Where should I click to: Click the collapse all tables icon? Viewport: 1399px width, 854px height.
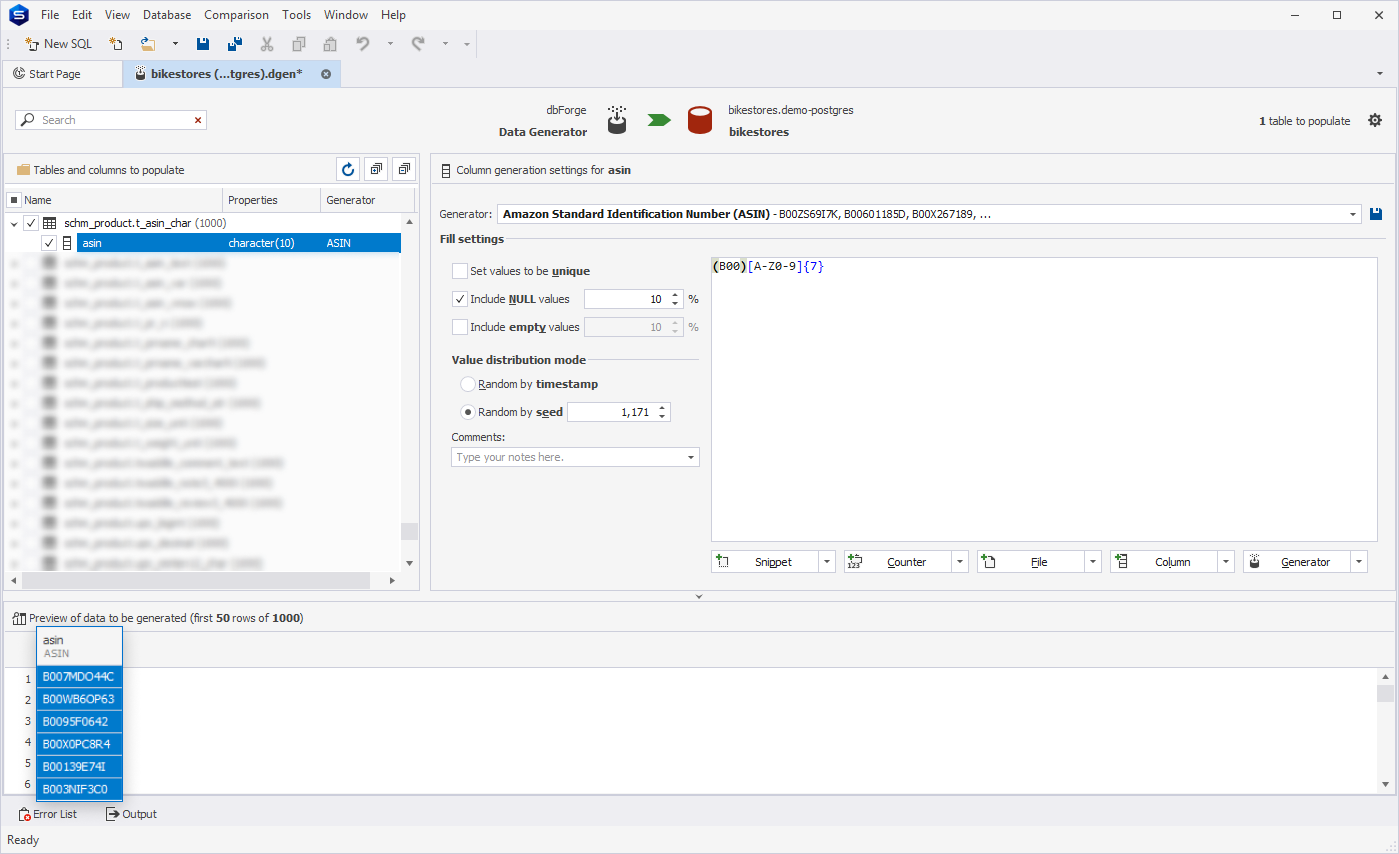pos(404,170)
